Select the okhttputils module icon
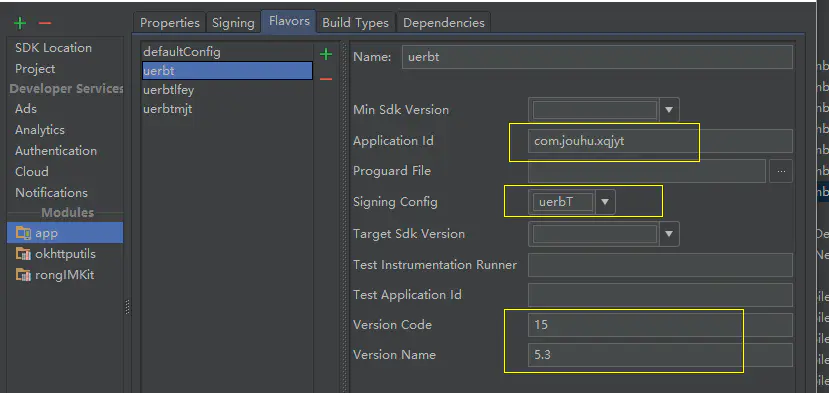Image resolution: width=829 pixels, height=393 pixels. [23, 254]
